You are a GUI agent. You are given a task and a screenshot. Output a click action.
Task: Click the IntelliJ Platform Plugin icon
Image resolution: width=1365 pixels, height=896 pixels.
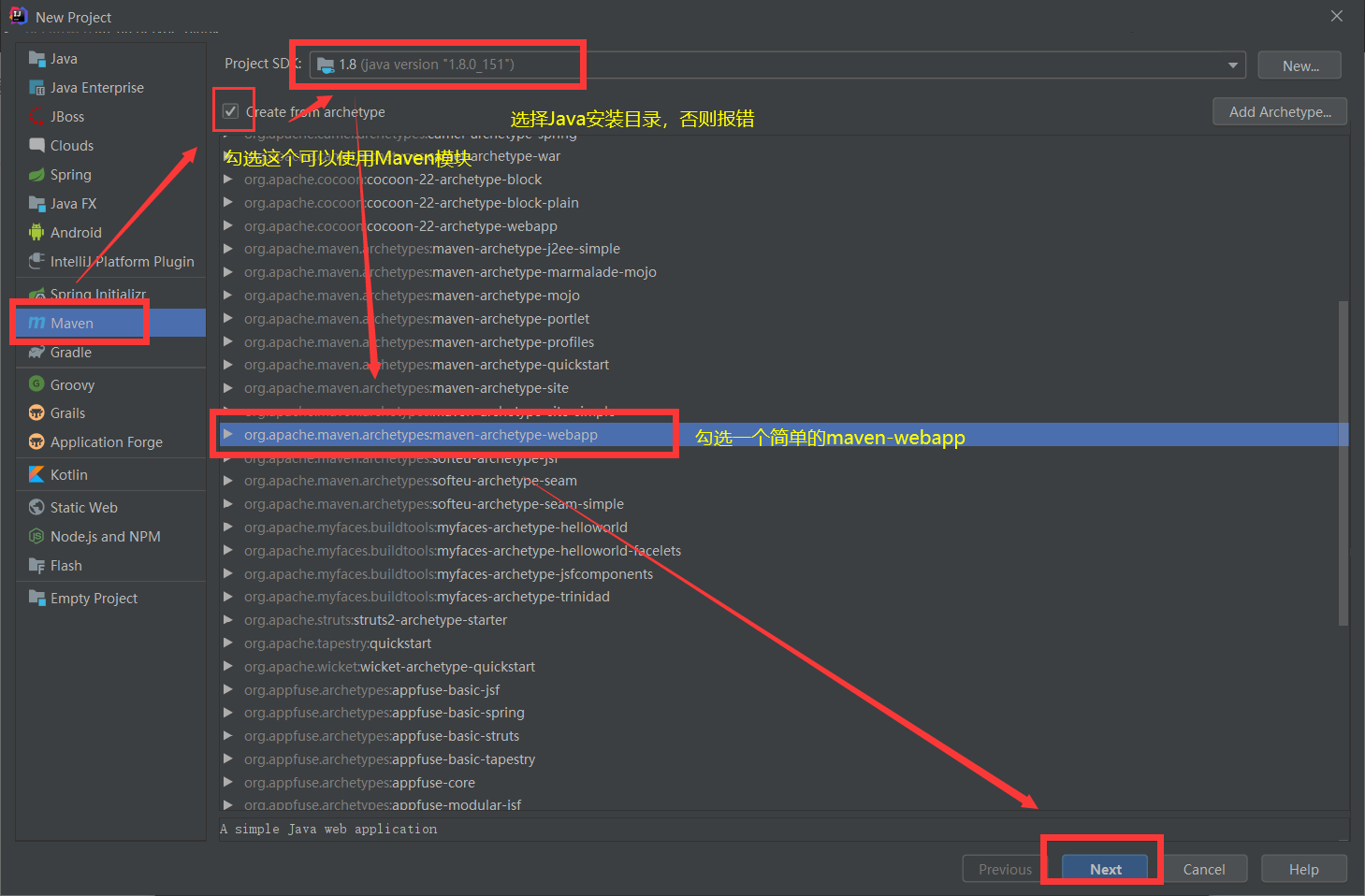[36, 262]
